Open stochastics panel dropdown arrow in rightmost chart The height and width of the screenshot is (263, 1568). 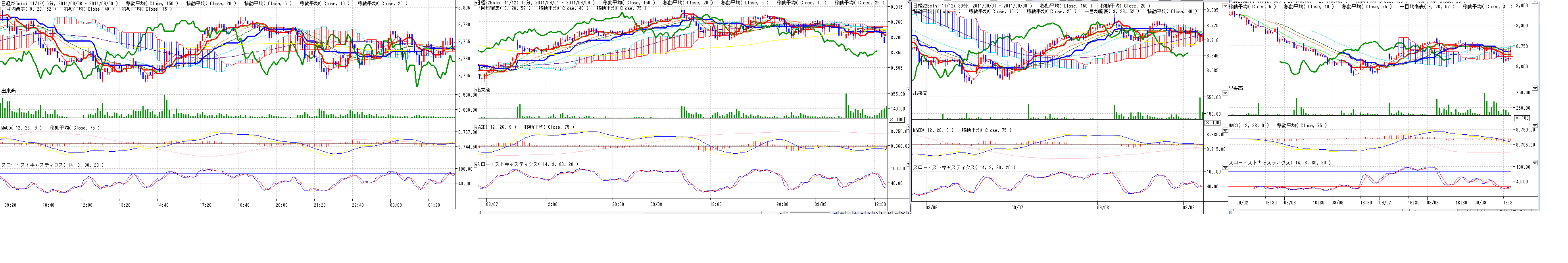tap(1535, 162)
